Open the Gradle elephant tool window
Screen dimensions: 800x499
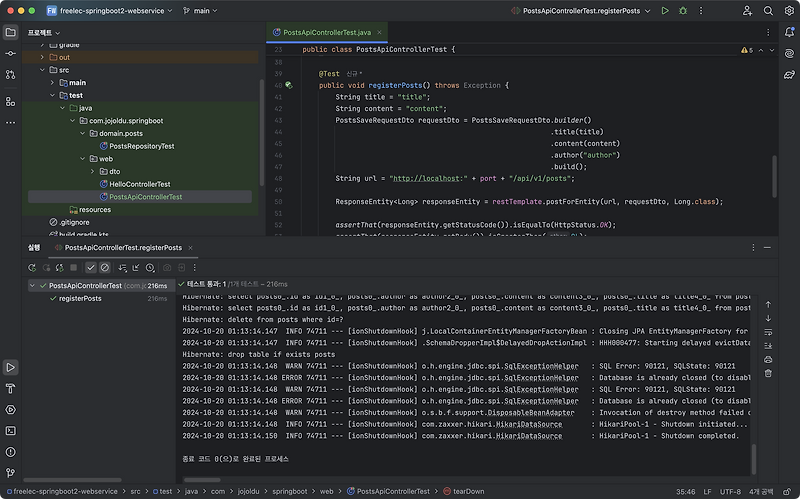tap(789, 74)
